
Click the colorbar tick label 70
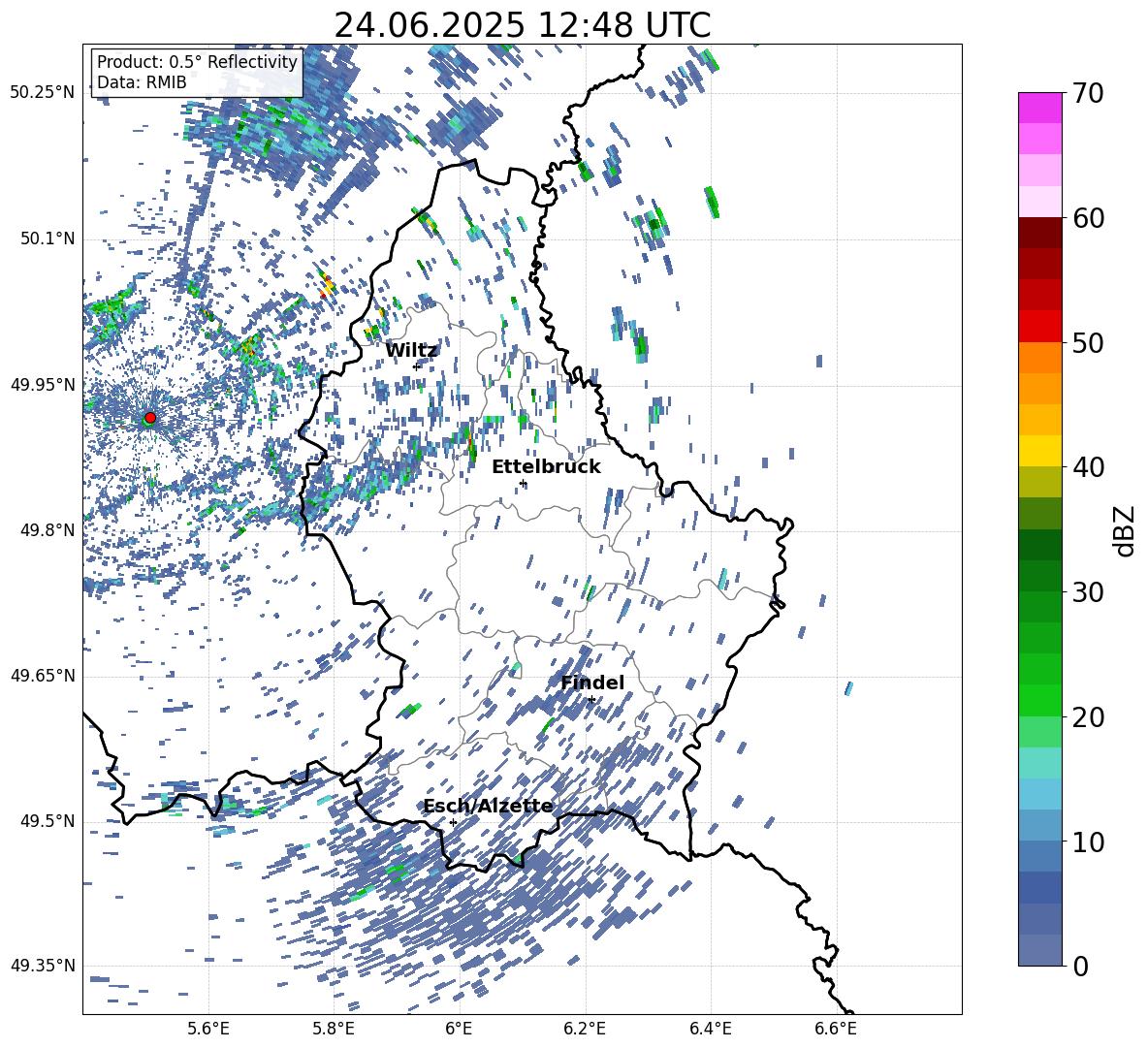pyautogui.click(x=1088, y=94)
